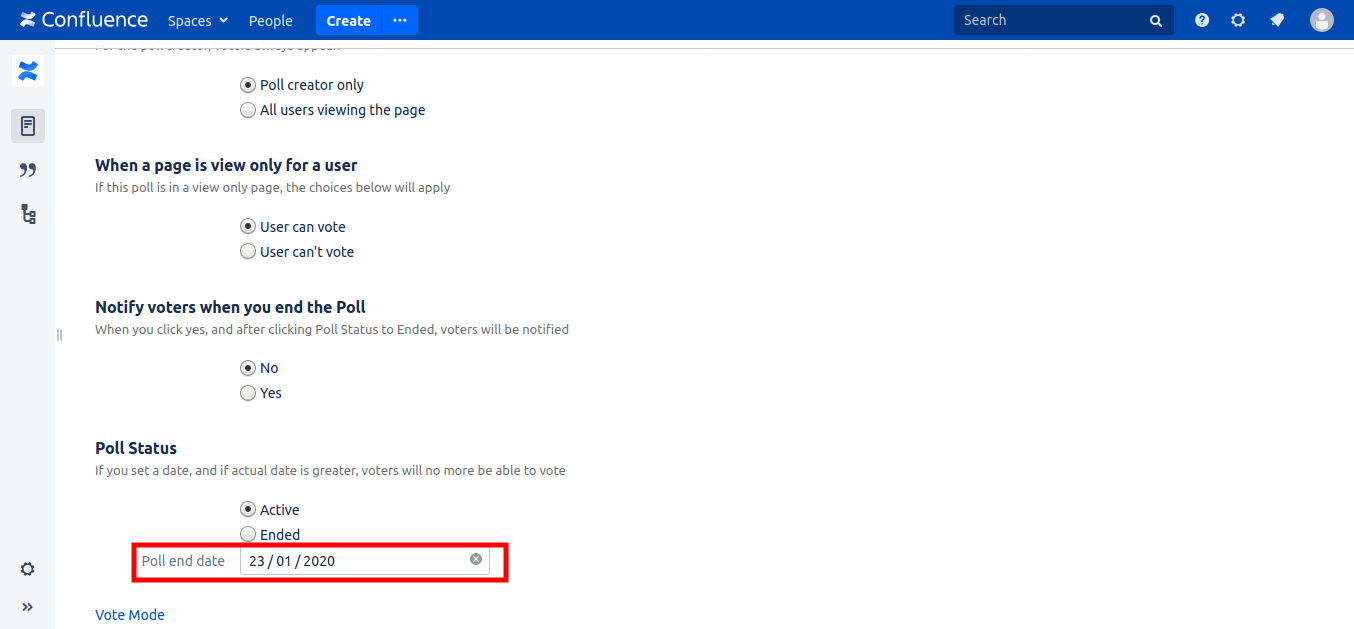Open the page tree icon in sidebar
The height and width of the screenshot is (629, 1354).
(x=28, y=214)
